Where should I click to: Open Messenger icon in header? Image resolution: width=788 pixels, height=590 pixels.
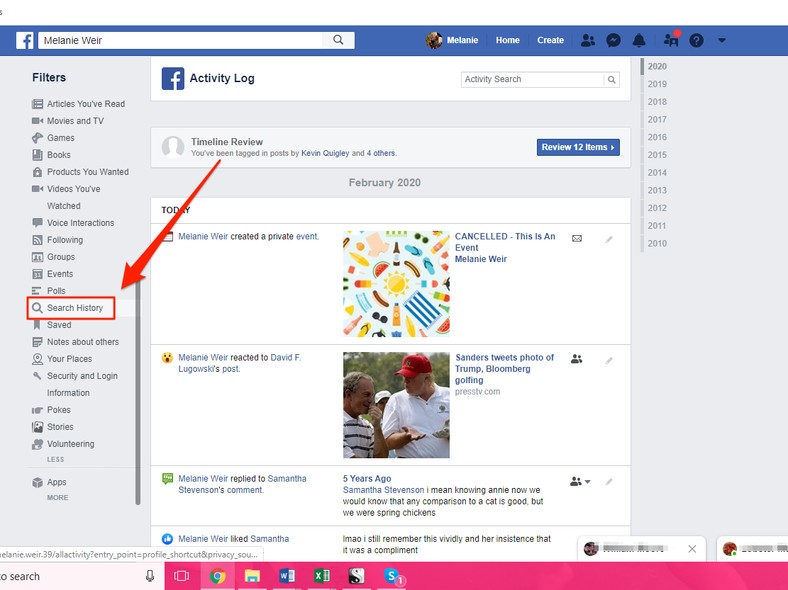613,40
